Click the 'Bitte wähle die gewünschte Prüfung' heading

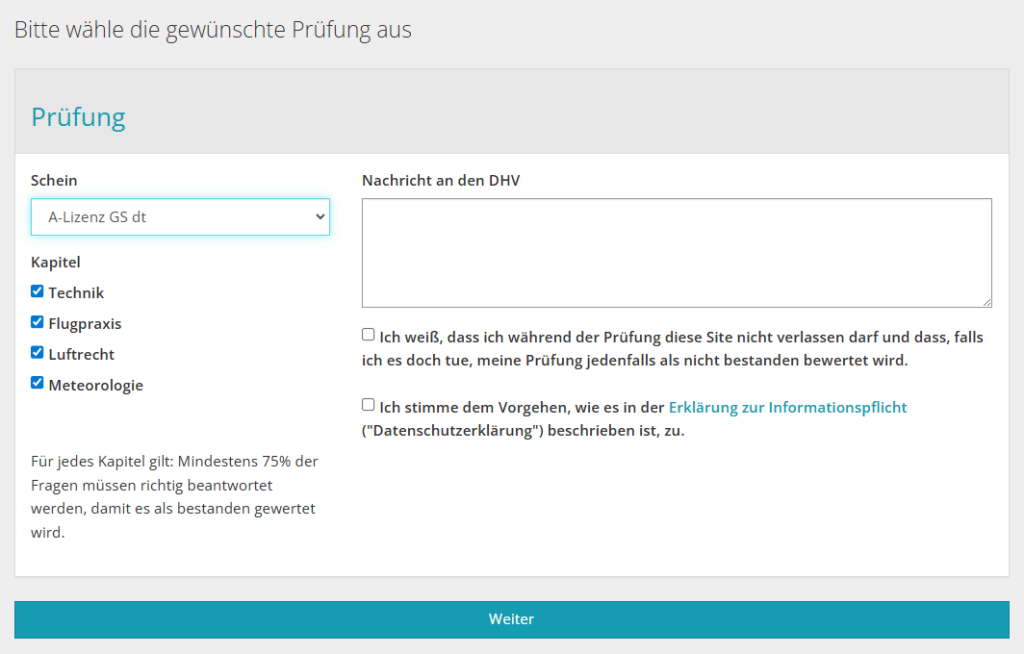point(212,30)
